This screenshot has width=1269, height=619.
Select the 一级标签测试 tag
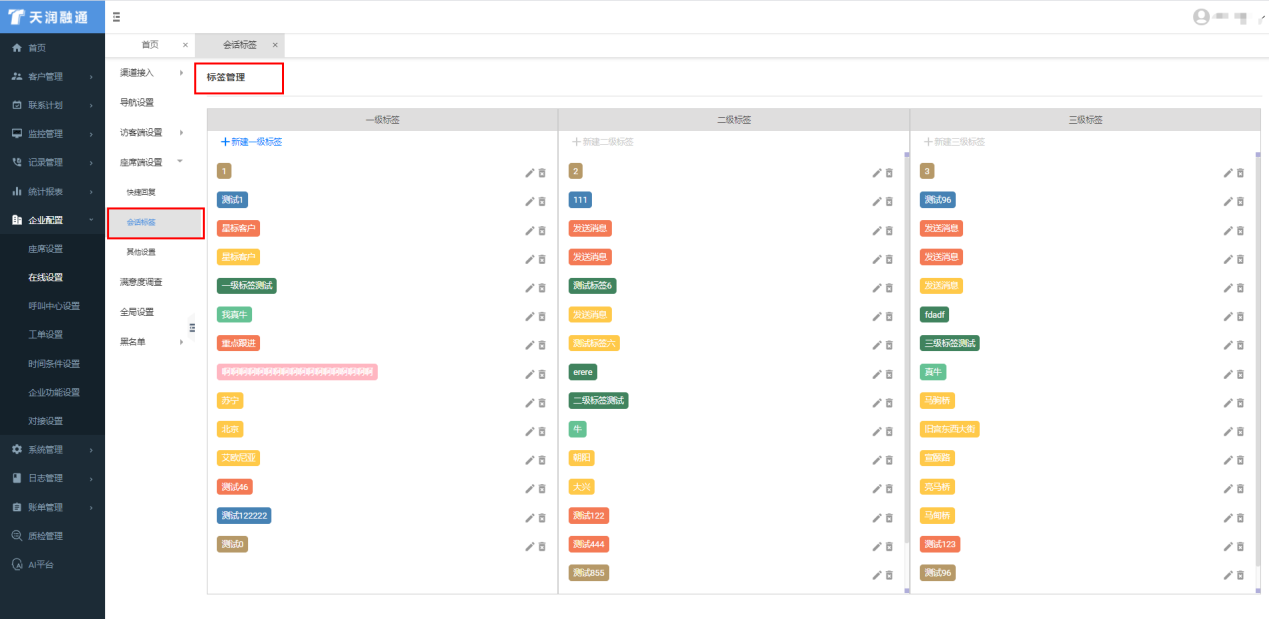[x=247, y=286]
